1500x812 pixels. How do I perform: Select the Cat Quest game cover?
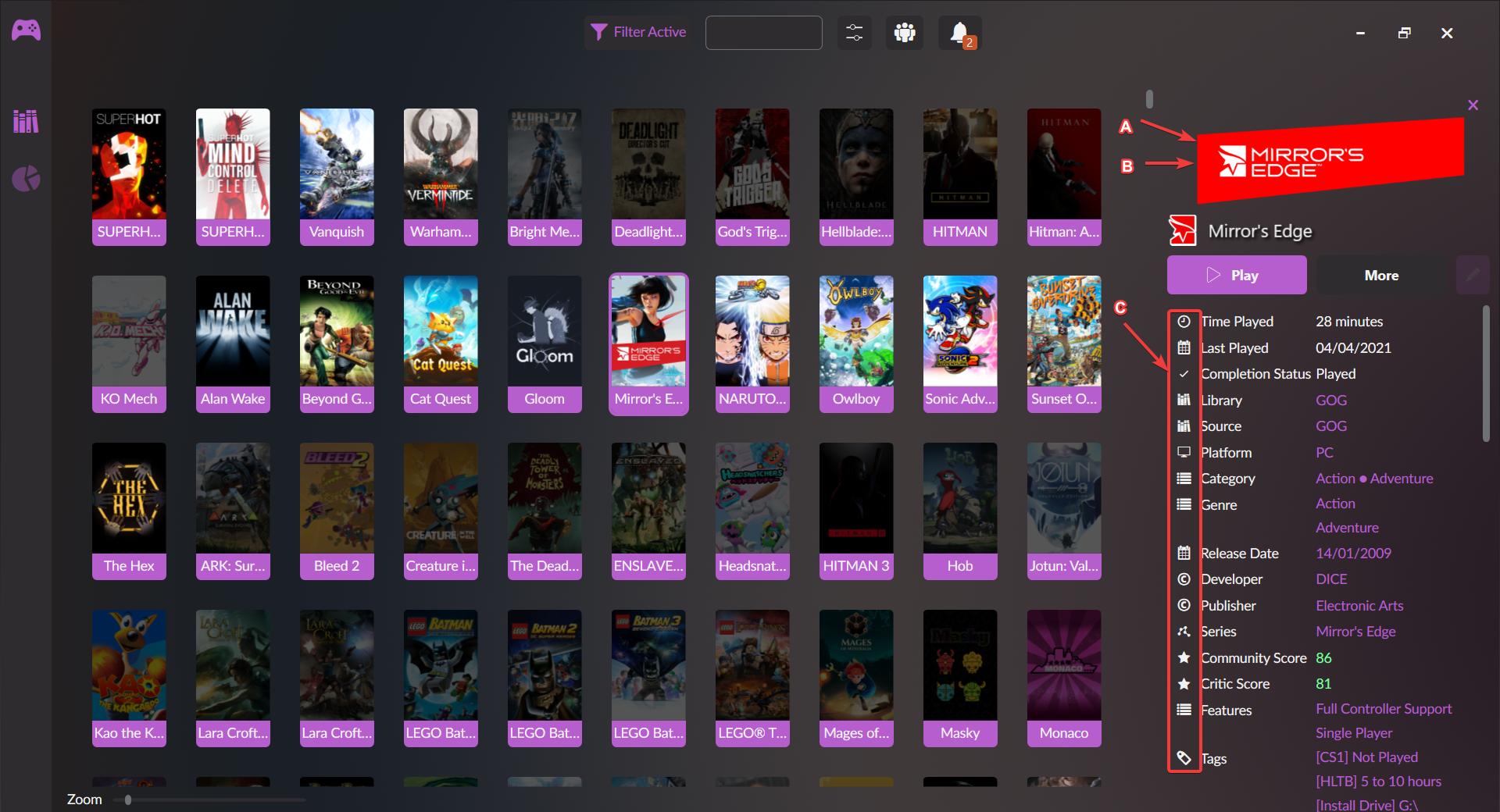(x=441, y=344)
